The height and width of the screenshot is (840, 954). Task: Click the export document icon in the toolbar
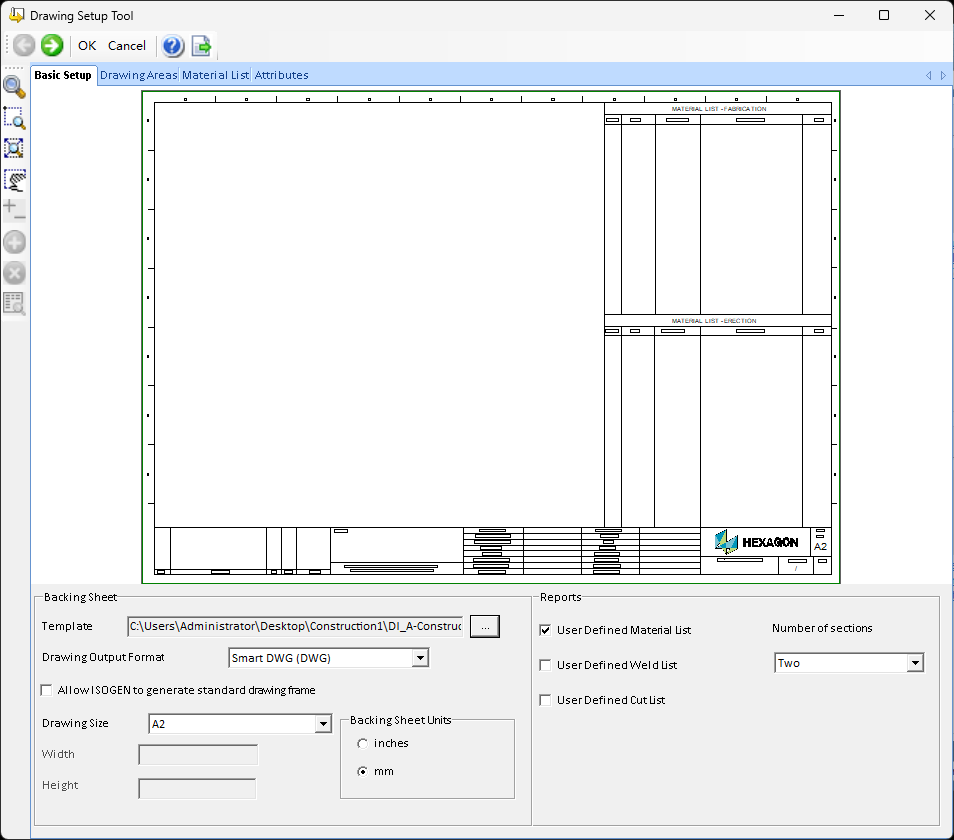click(202, 45)
